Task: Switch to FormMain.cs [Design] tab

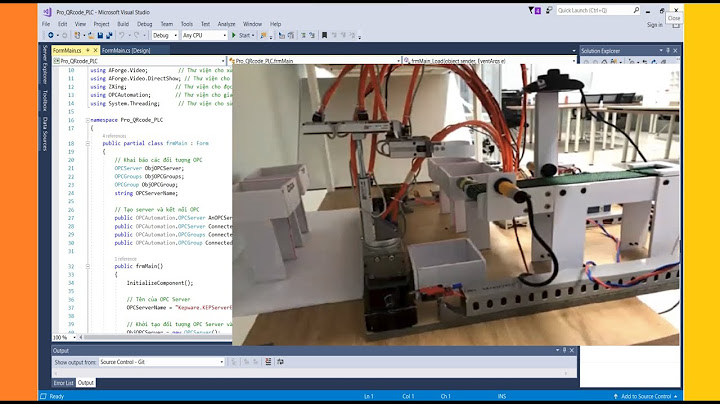Action: [126, 50]
